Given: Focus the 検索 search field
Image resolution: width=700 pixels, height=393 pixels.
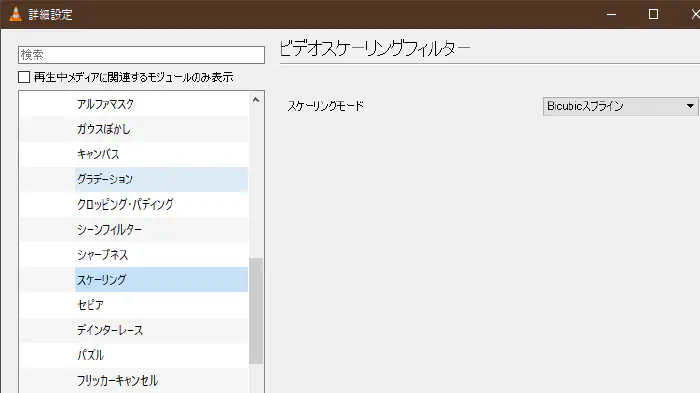Looking at the screenshot, I should click(x=142, y=55).
